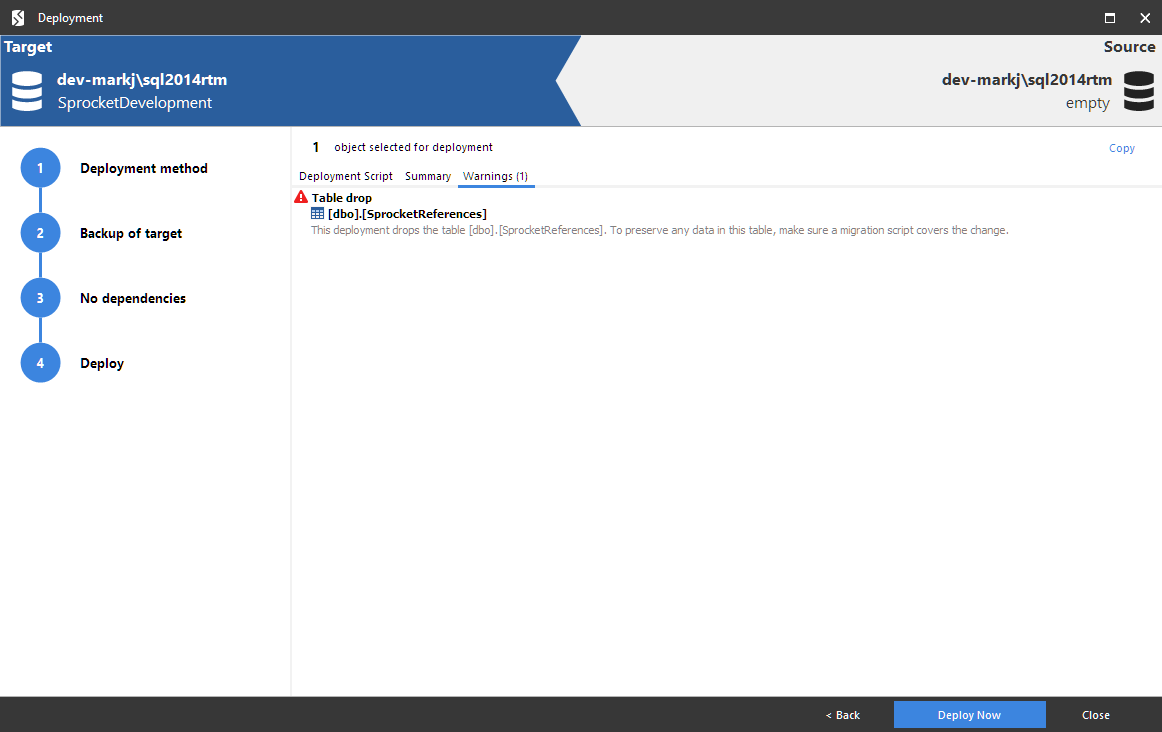
Task: Click the table icon beside [dbo].[SprocketReferences]
Action: [x=319, y=213]
